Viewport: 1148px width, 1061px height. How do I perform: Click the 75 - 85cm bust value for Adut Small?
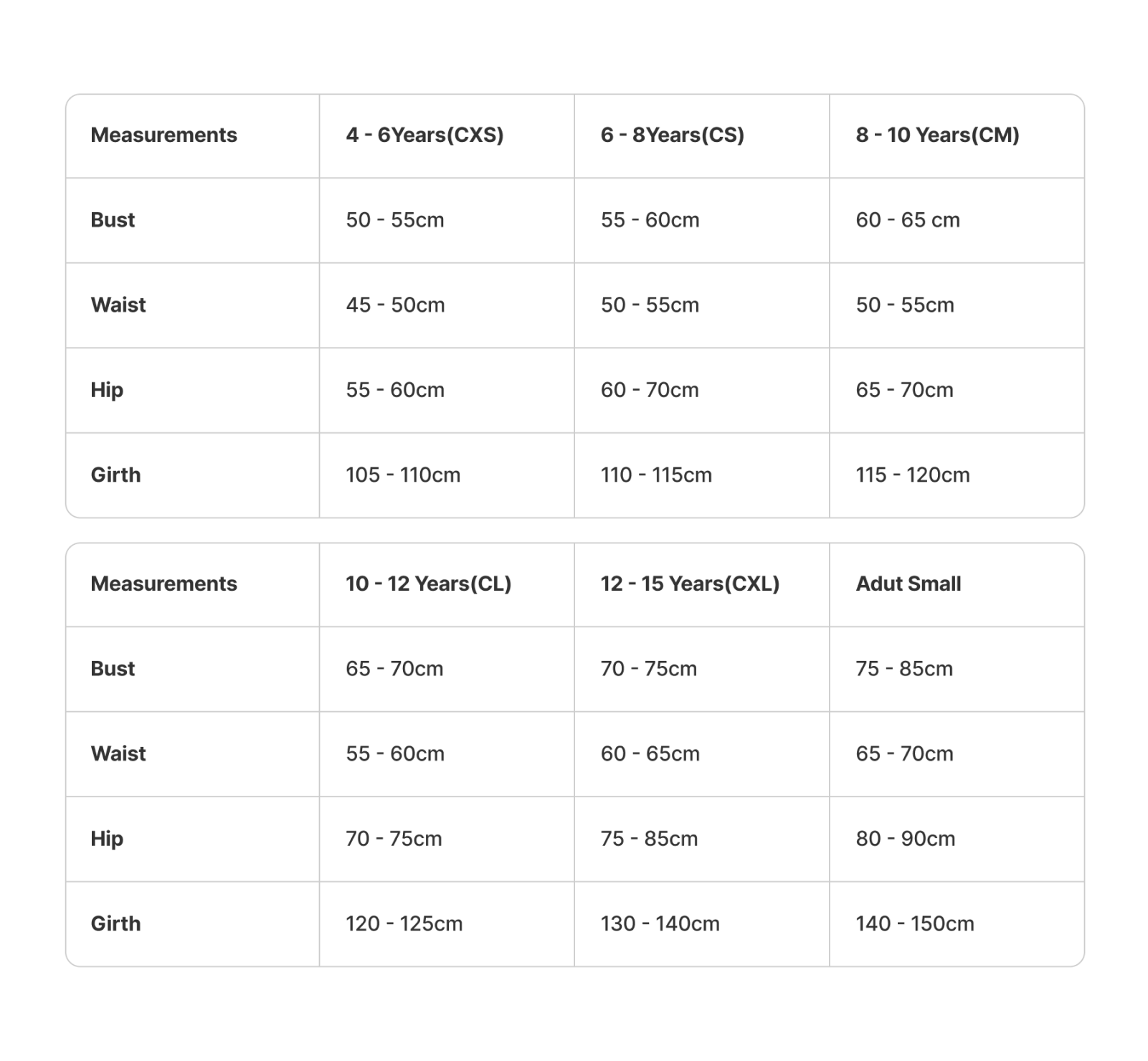[904, 669]
